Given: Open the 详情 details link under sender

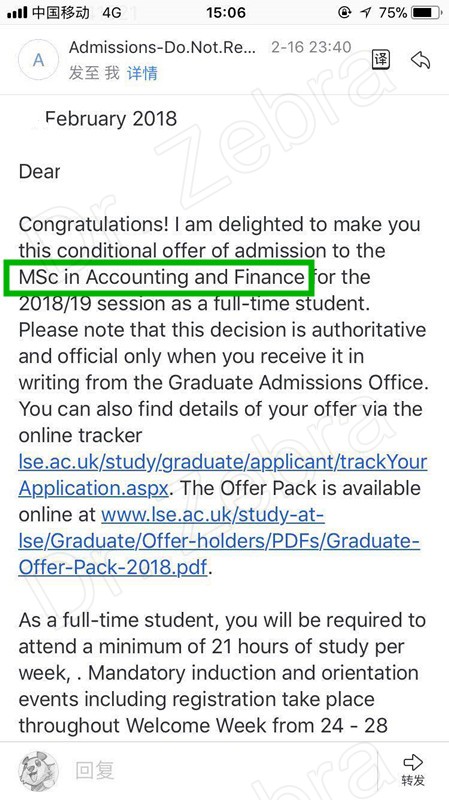Looking at the screenshot, I should tap(142, 73).
